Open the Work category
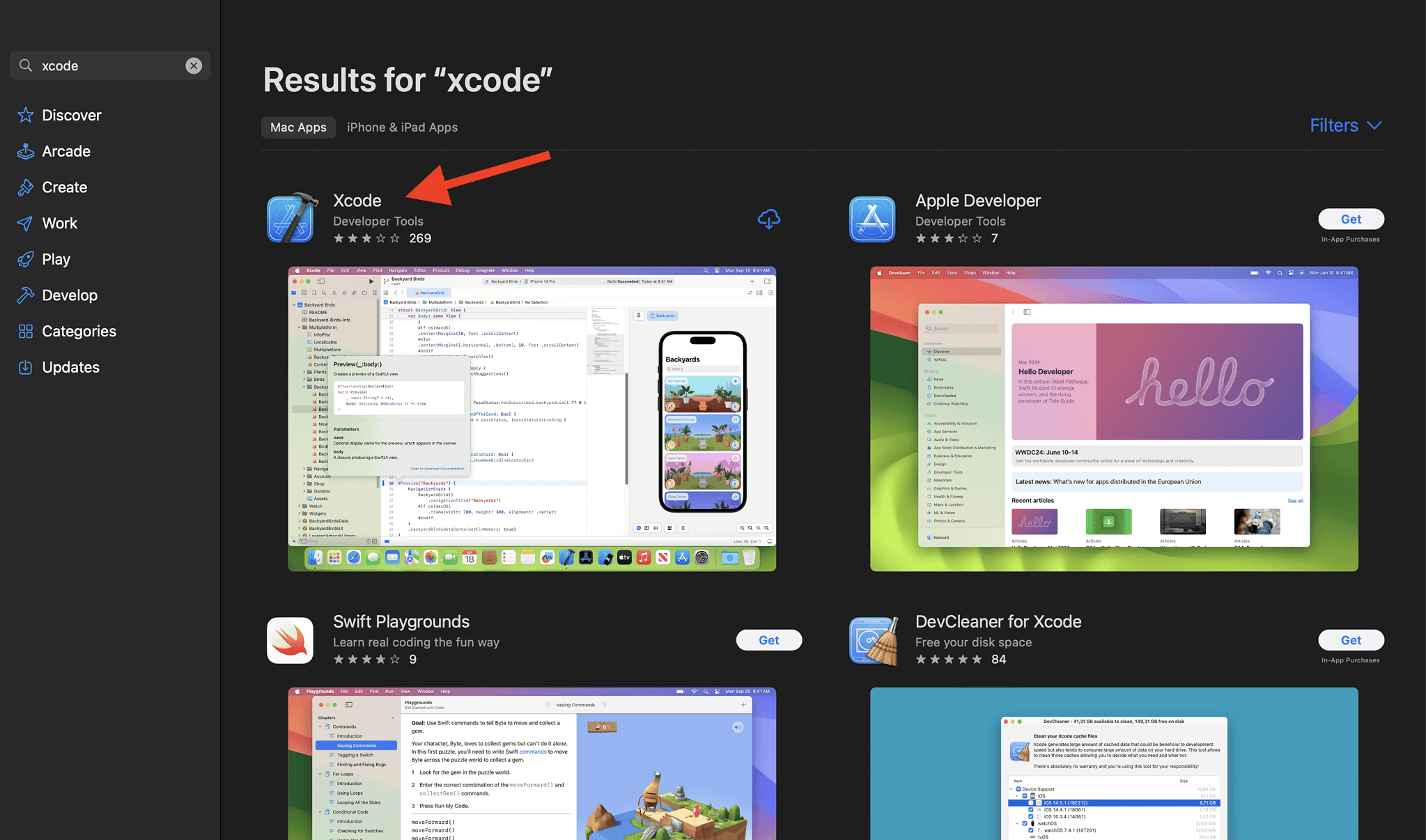 point(59,223)
